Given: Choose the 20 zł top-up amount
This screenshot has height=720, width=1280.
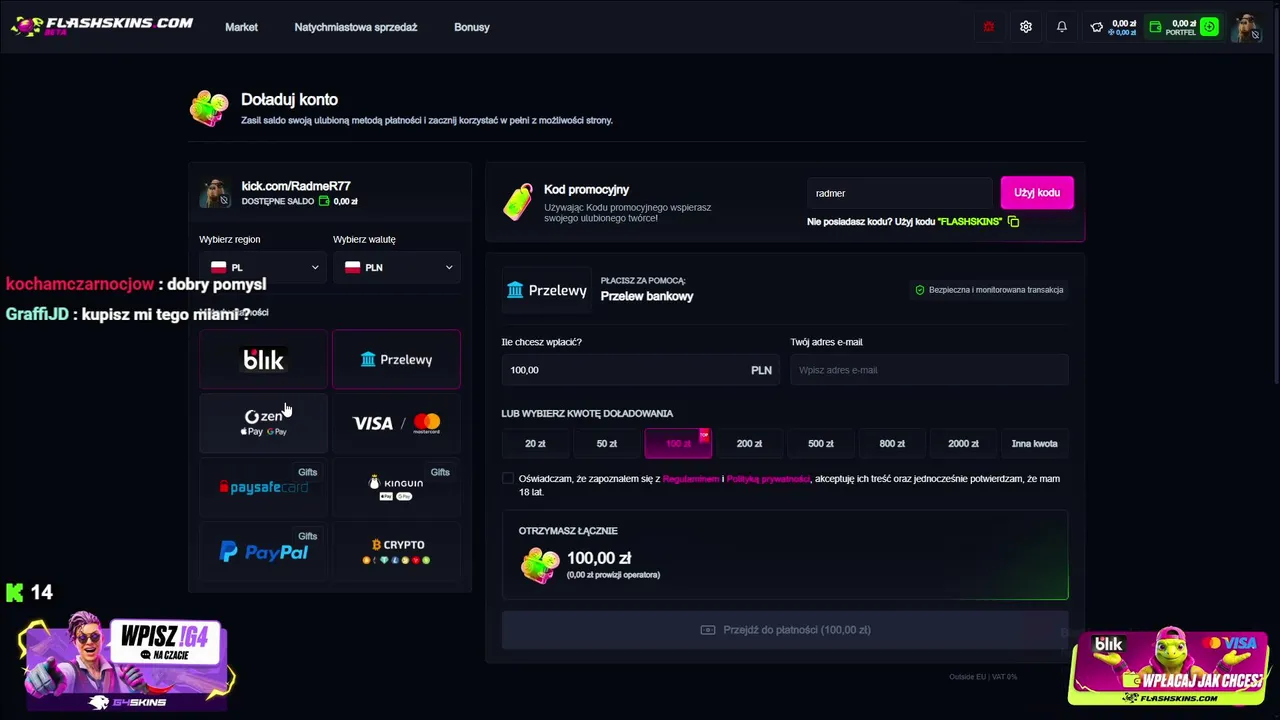Looking at the screenshot, I should tap(535, 443).
